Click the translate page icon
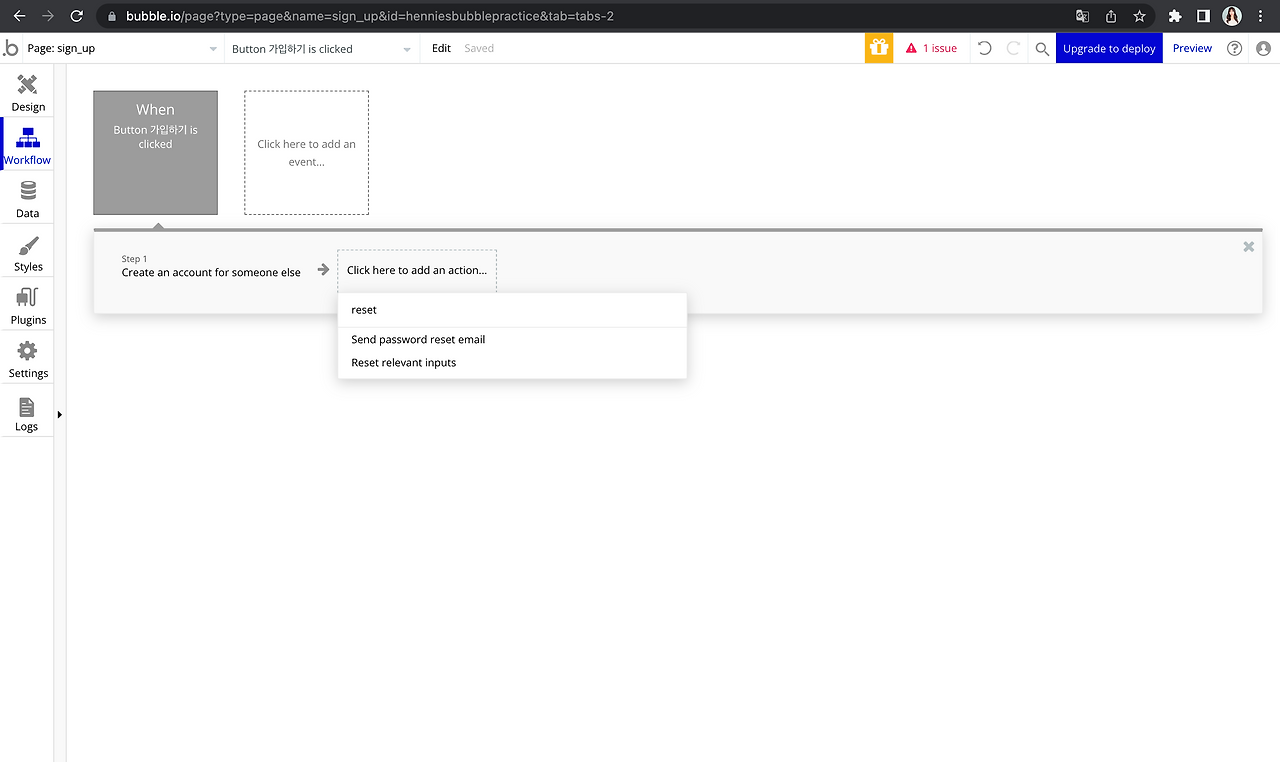1280x762 pixels. [x=1082, y=16]
